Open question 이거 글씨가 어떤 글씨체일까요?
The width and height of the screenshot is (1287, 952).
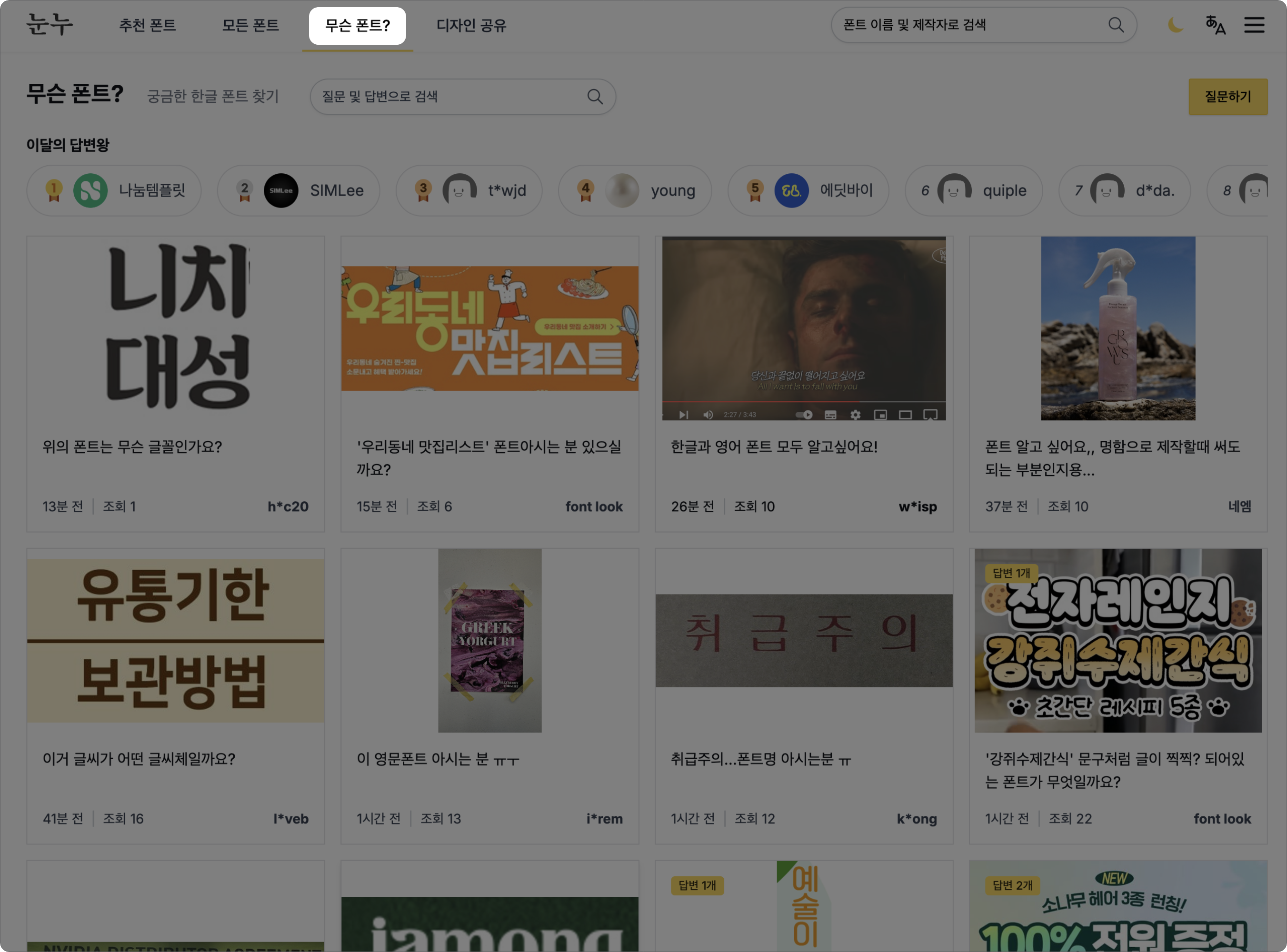click(x=139, y=759)
